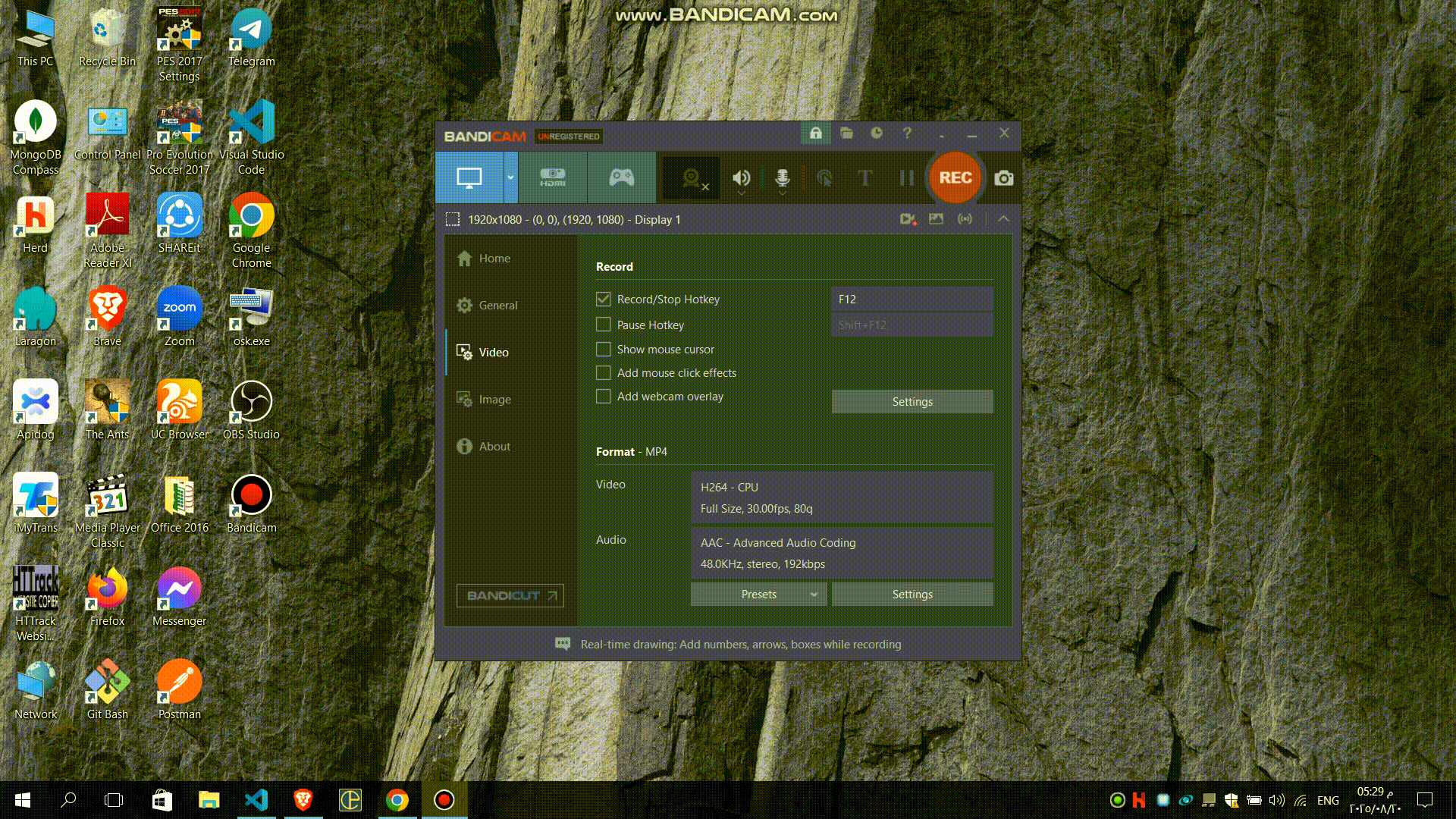Open the Image settings tab

[x=494, y=400]
